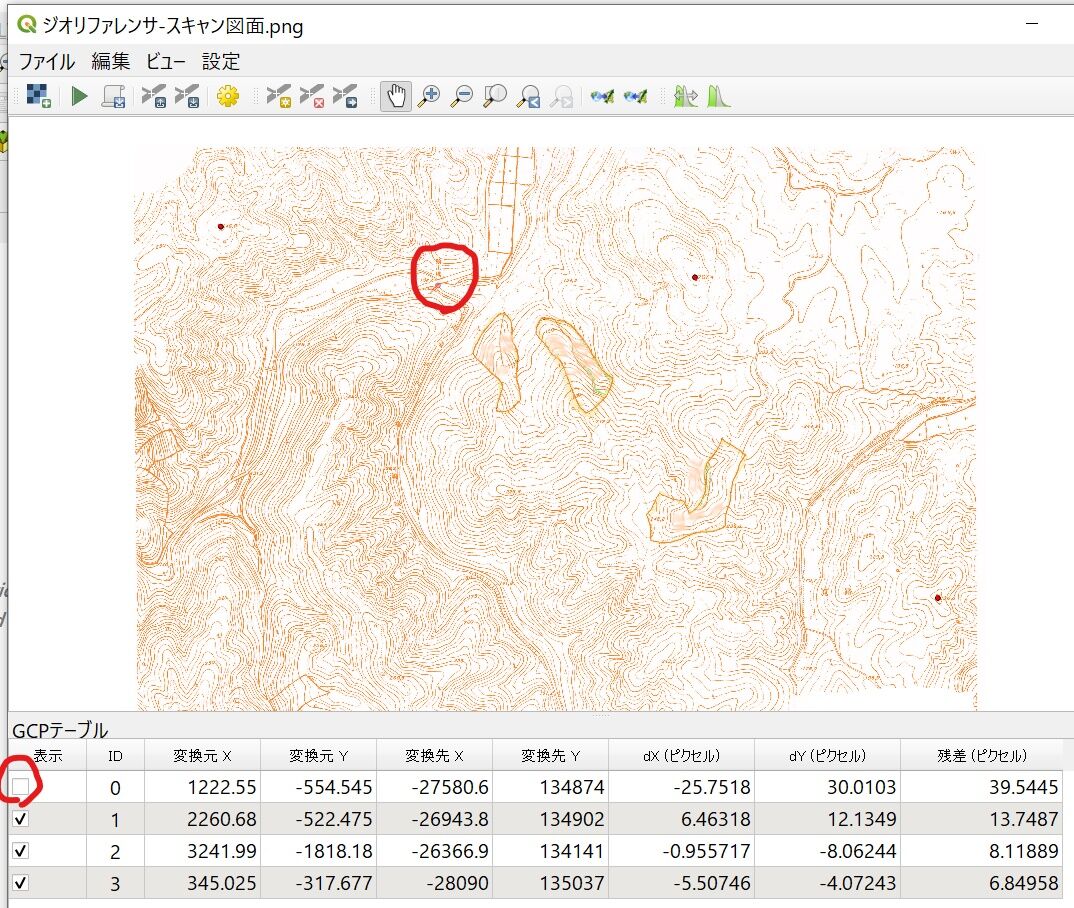This screenshot has height=908, width=1074.
Task: Select the cell with value -25.7518
Action: coord(682,787)
